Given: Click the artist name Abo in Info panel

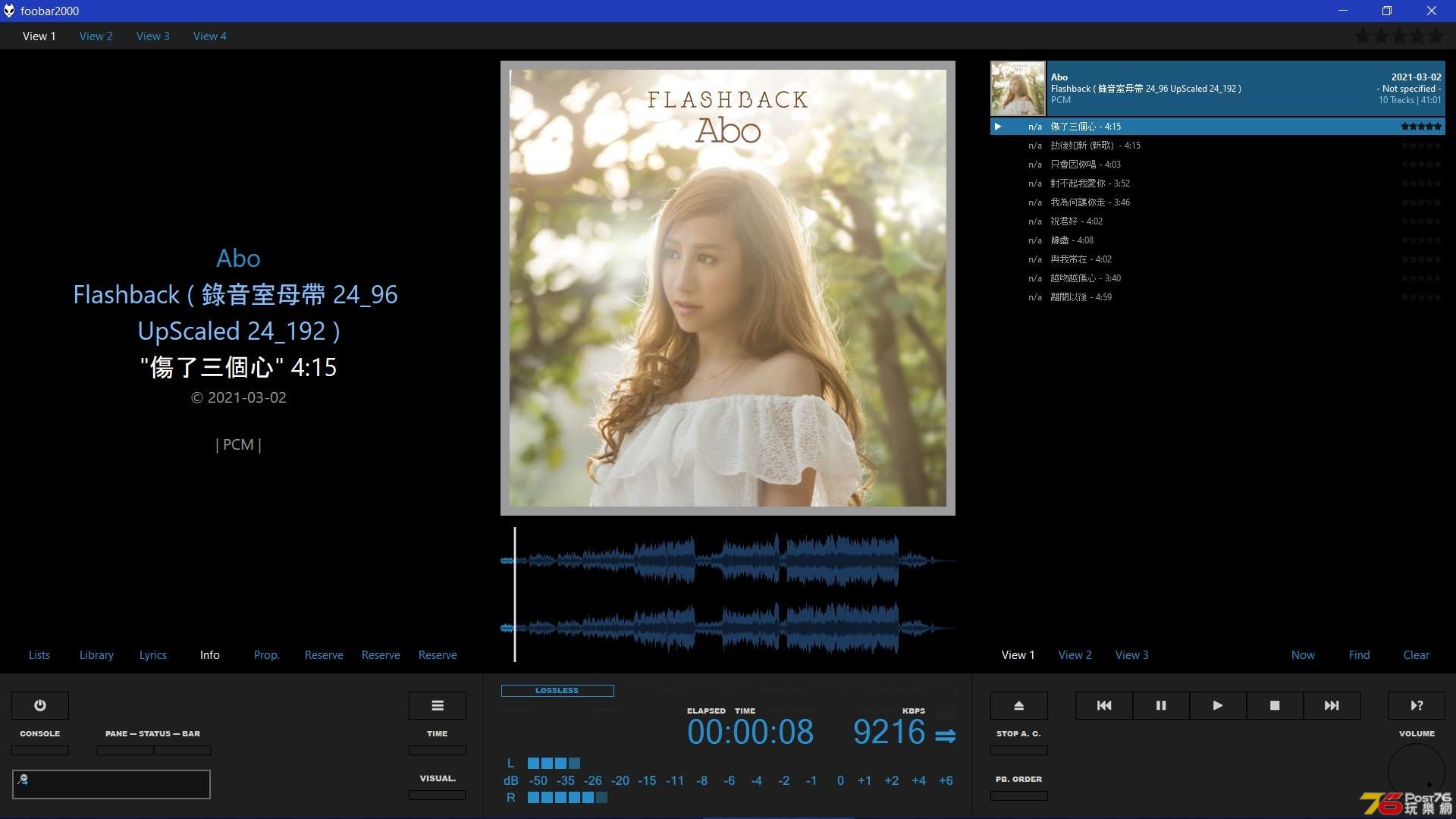Looking at the screenshot, I should pos(238,259).
